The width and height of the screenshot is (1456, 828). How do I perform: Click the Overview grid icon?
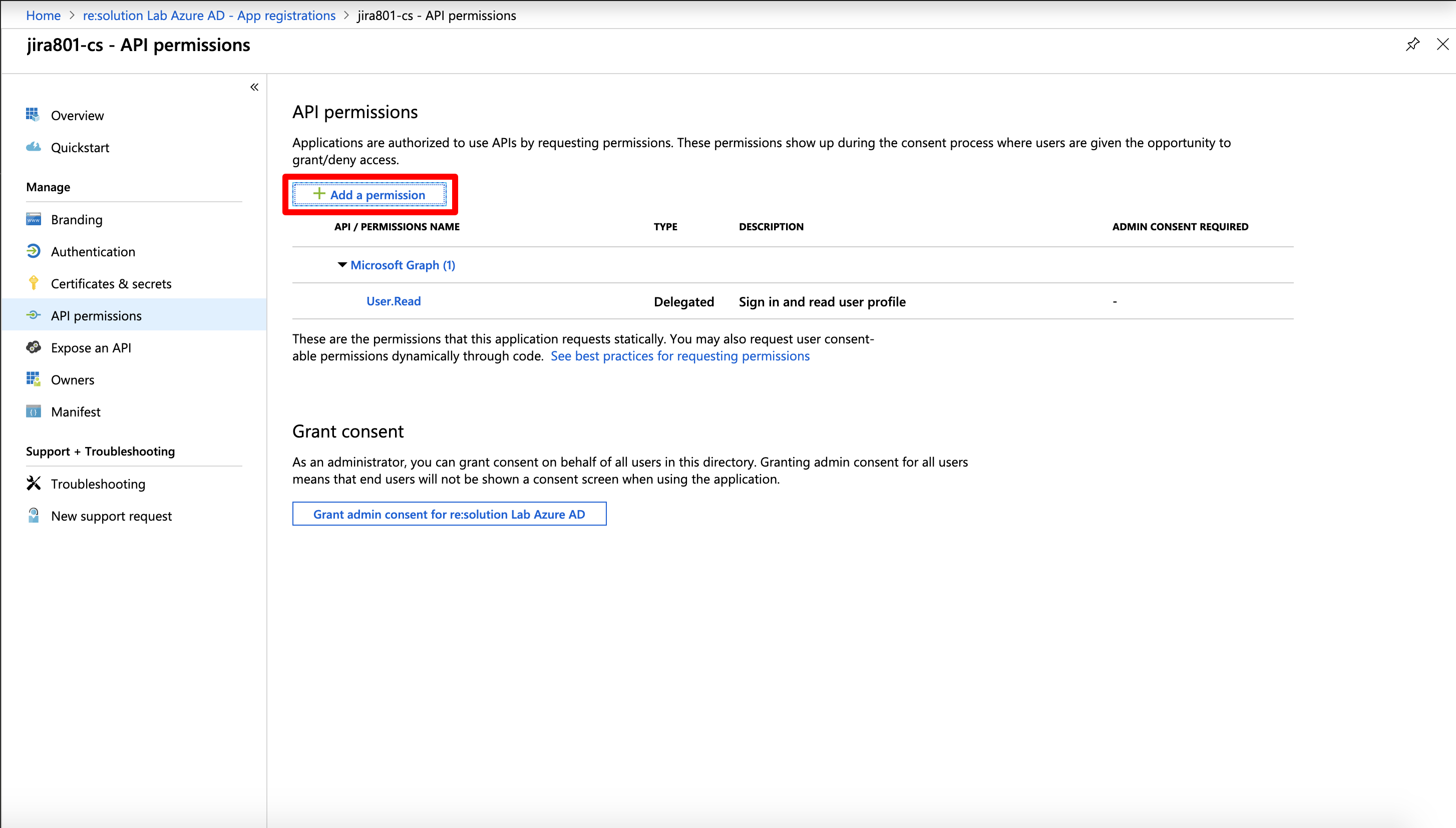(33, 115)
